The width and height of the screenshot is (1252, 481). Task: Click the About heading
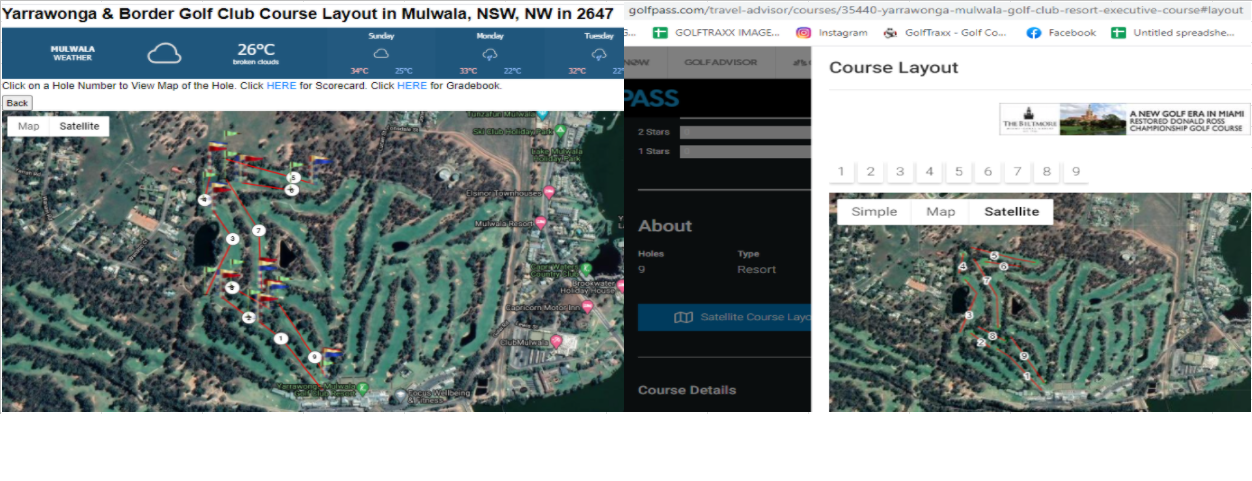[665, 226]
